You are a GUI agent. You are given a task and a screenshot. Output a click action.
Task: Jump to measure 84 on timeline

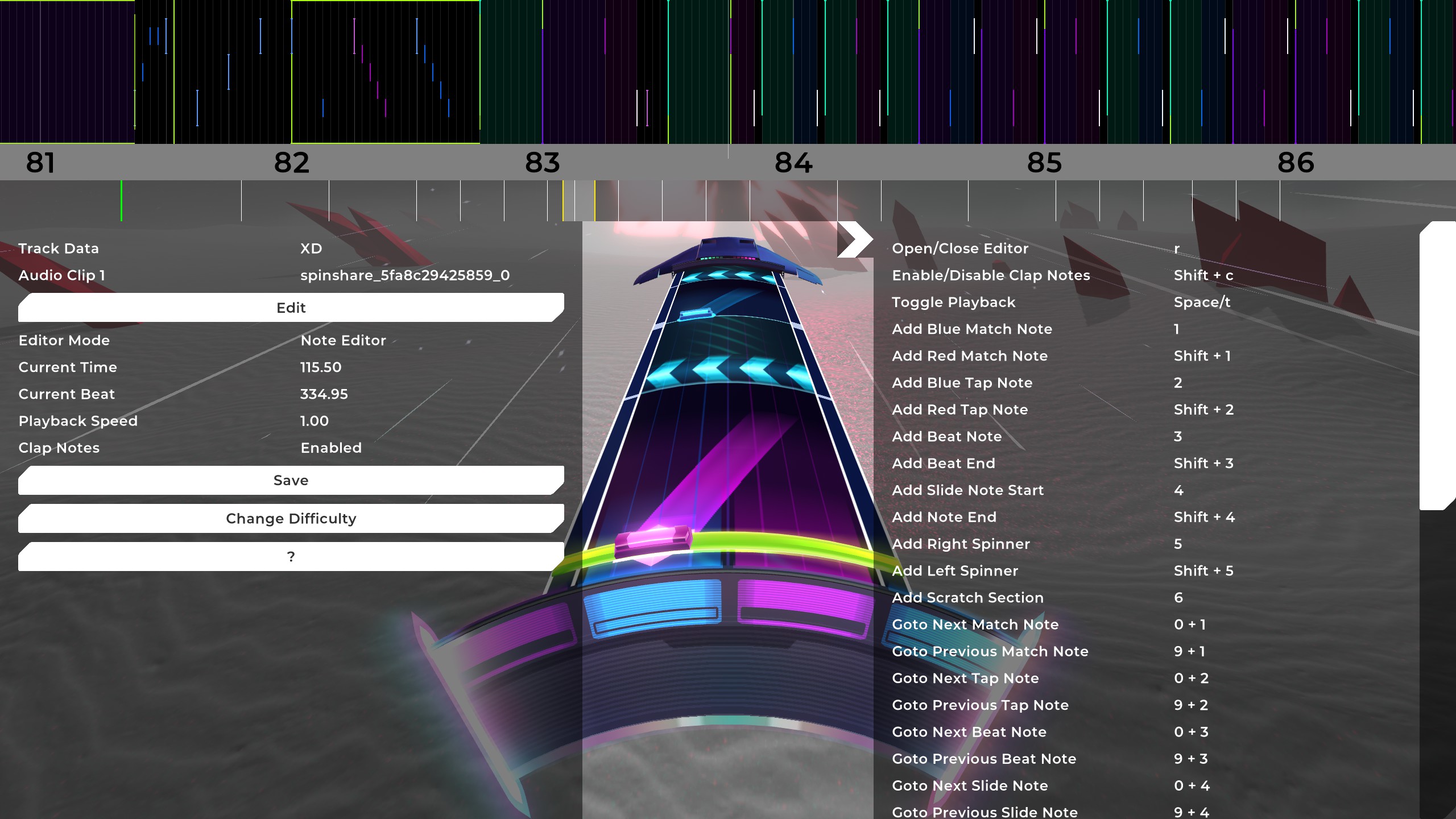[793, 163]
